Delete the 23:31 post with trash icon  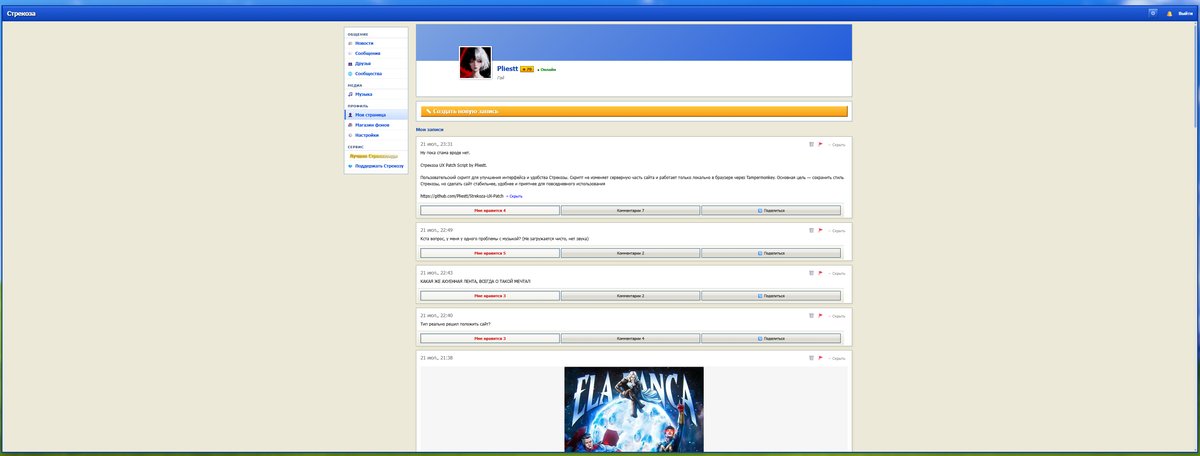tap(811, 144)
